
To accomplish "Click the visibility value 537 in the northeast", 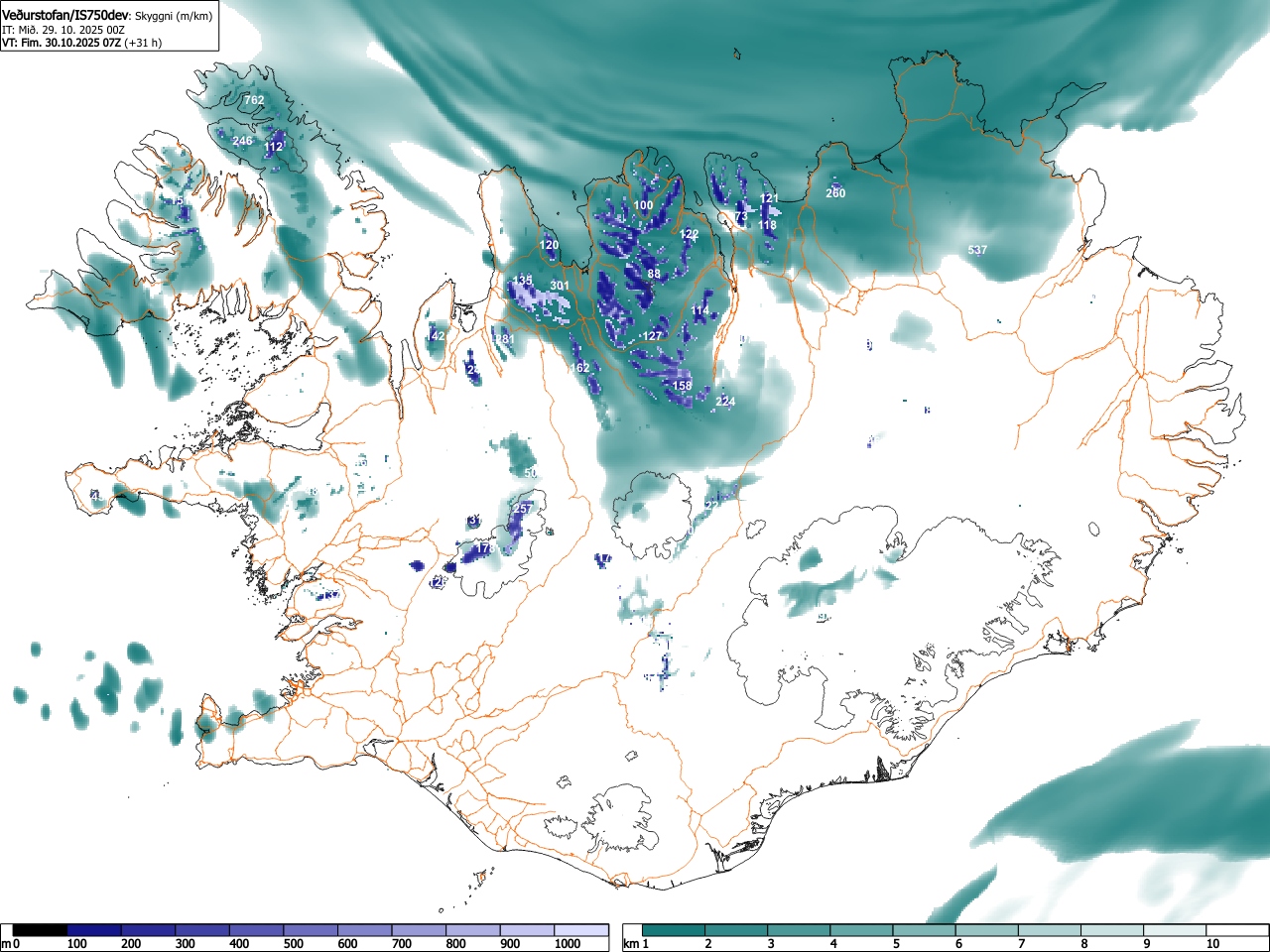I will click(977, 250).
